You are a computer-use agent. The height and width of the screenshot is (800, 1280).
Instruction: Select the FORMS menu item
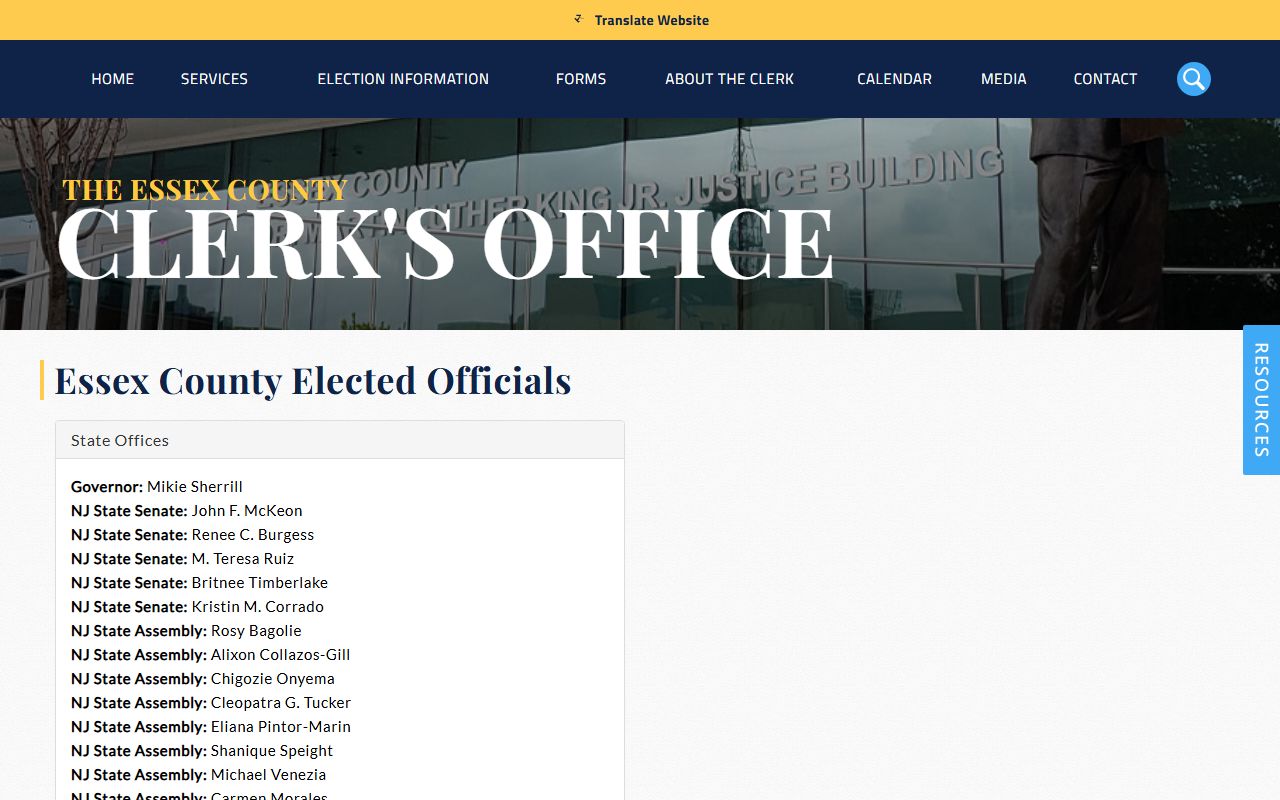click(x=581, y=79)
